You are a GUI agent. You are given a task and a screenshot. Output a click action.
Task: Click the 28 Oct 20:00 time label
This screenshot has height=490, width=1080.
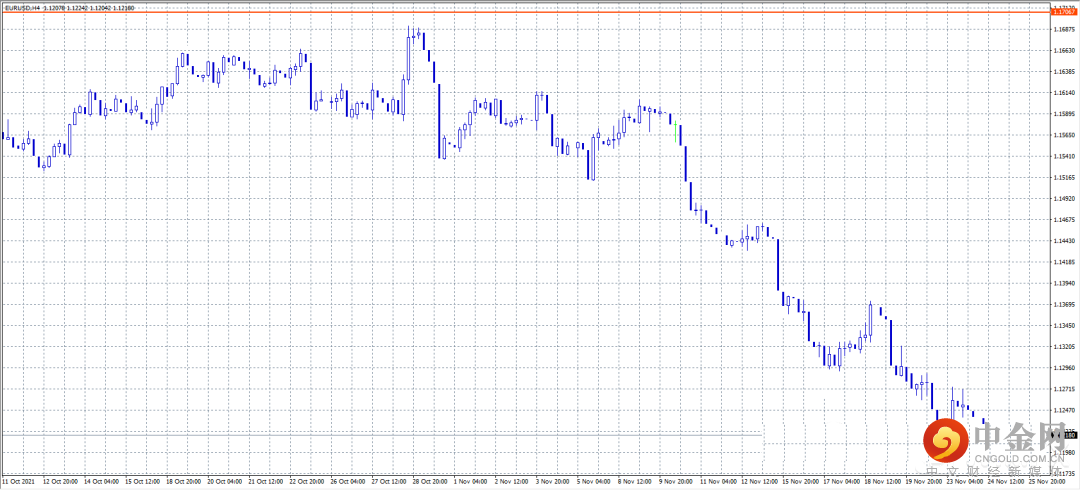click(x=431, y=482)
